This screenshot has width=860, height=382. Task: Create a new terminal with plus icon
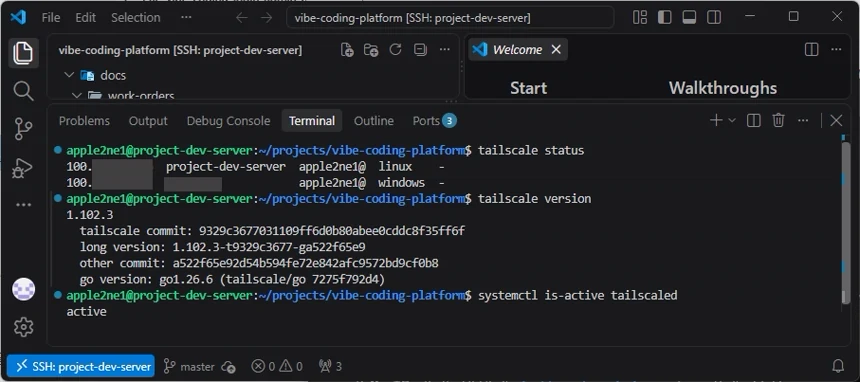(716, 120)
